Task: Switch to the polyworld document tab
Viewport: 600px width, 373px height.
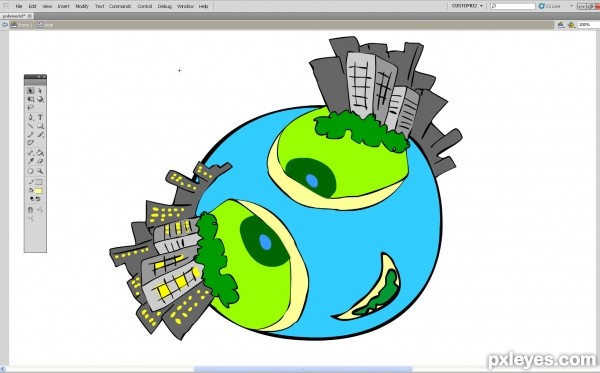Action: click(14, 16)
